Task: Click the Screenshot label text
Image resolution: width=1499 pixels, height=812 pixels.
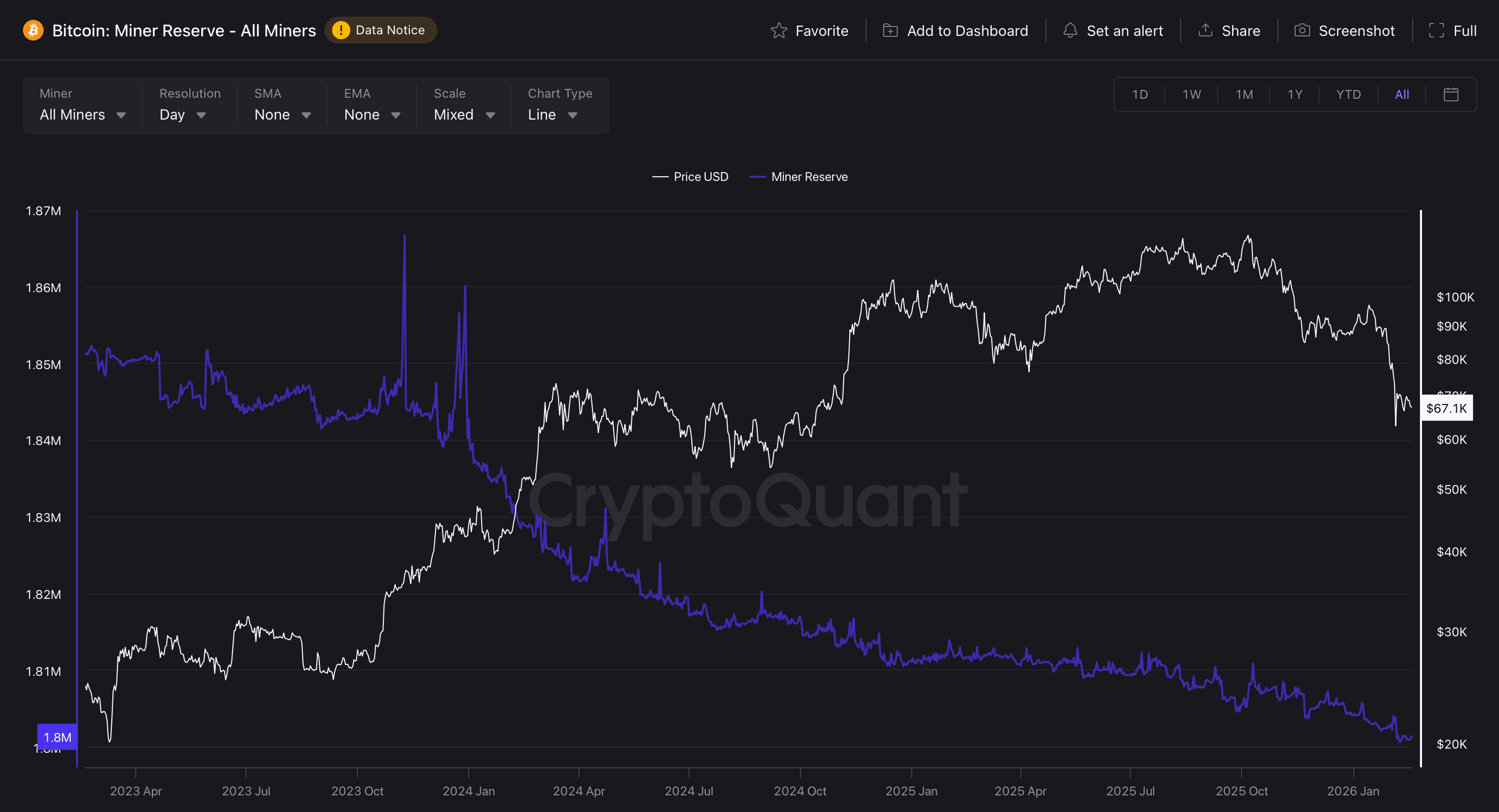Action: [1356, 31]
